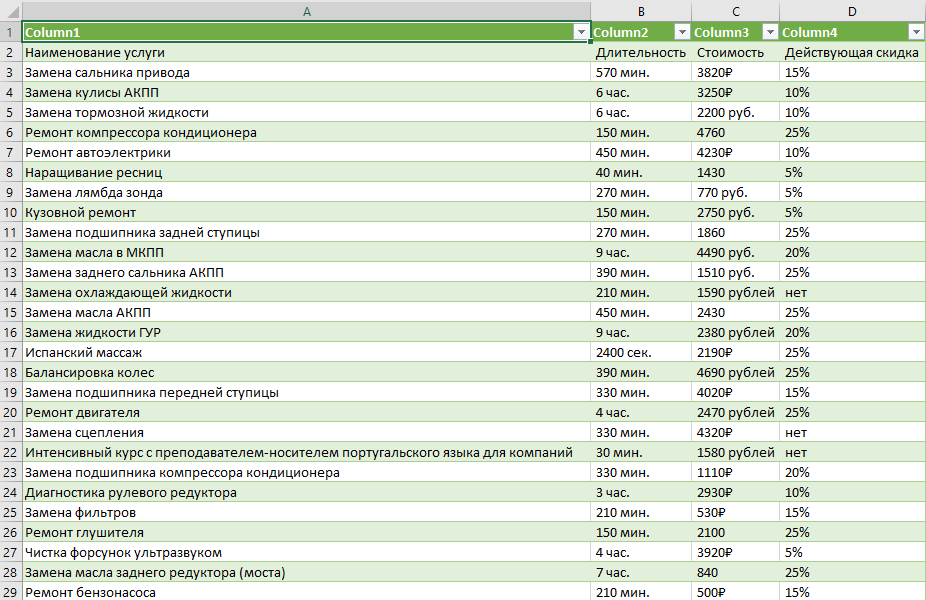Click cost cell '4690 рублей'
This screenshot has height=600, width=926.
pyautogui.click(x=735, y=373)
